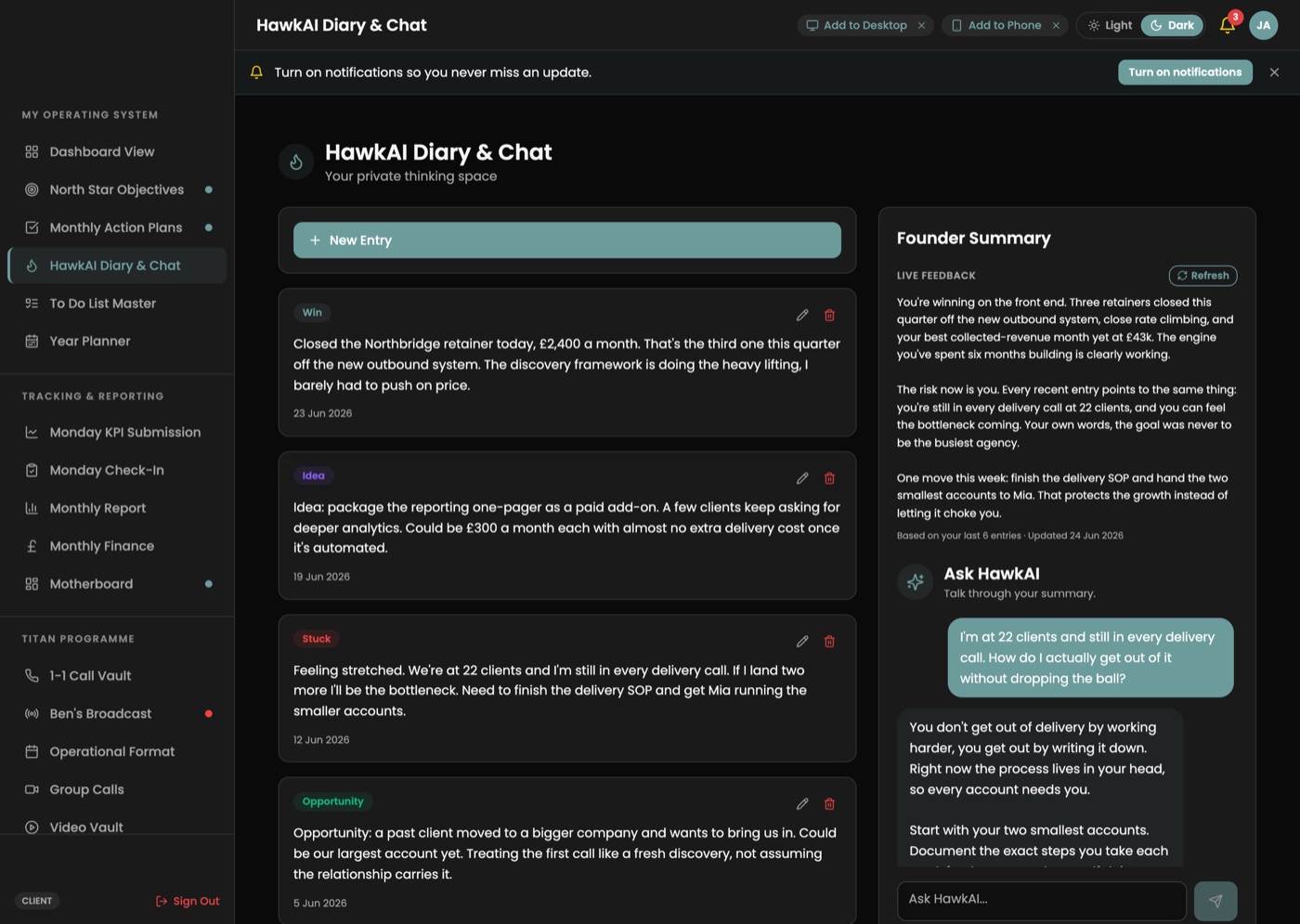
Task: Click the Stuck tag label
Action: [316, 639]
